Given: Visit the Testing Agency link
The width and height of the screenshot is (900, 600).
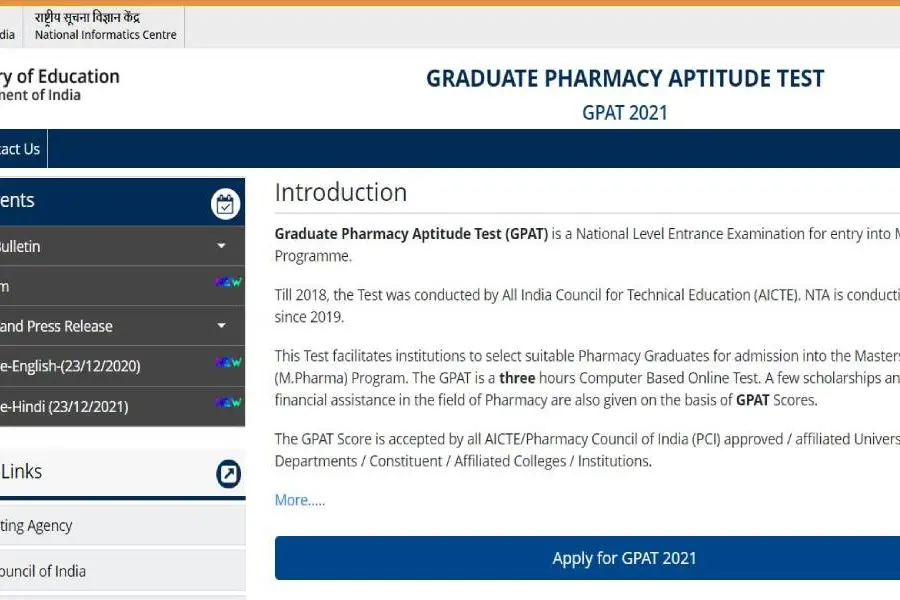Looking at the screenshot, I should [36, 525].
